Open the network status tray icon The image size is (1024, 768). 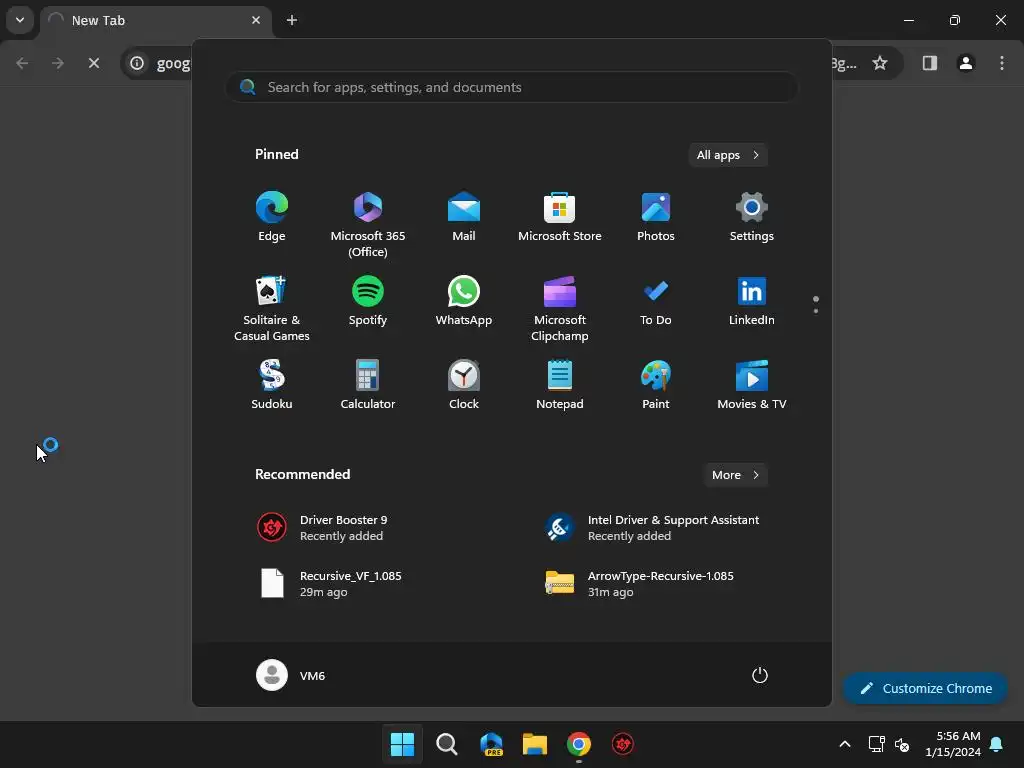(x=876, y=744)
